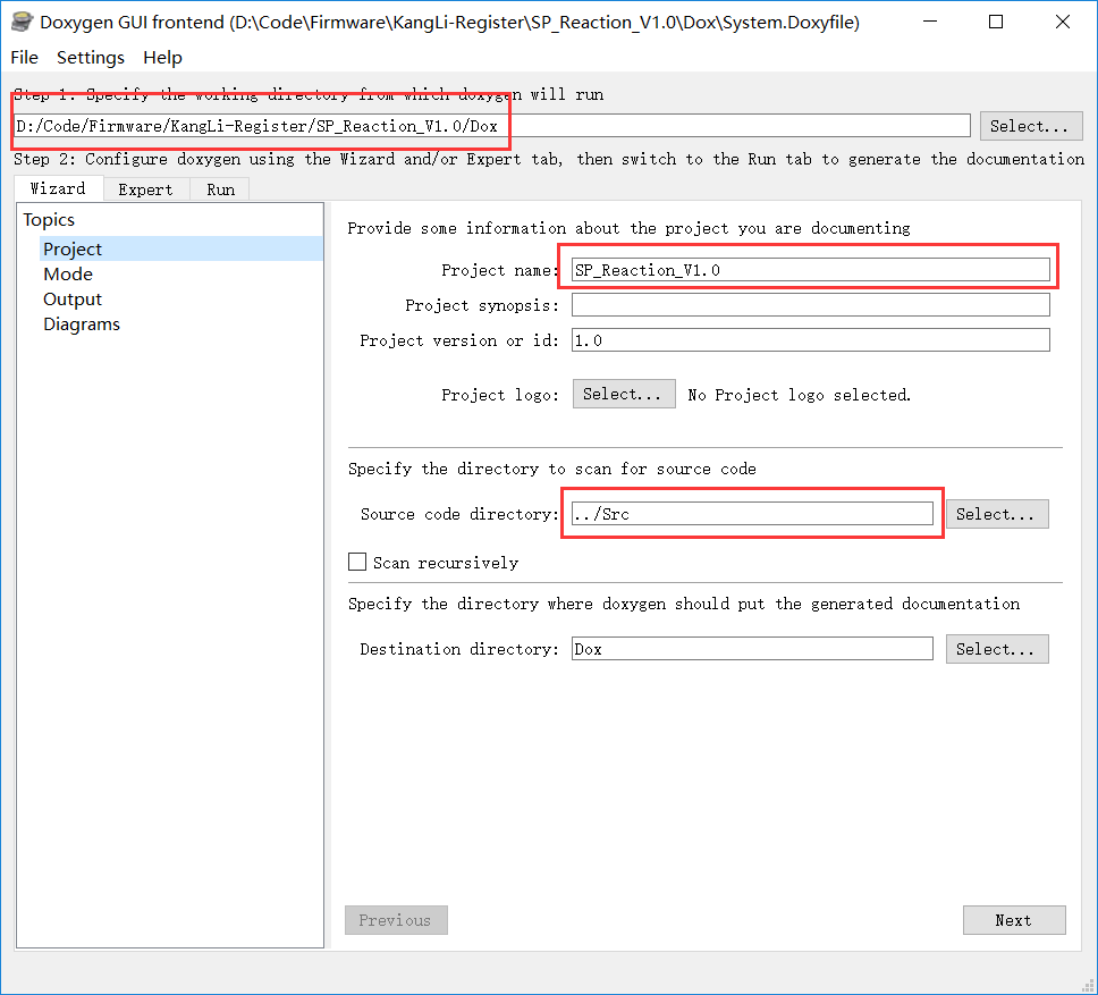Image resolution: width=1098 pixels, height=995 pixels.
Task: Maximize the Doxygen window
Action: pos(996,22)
